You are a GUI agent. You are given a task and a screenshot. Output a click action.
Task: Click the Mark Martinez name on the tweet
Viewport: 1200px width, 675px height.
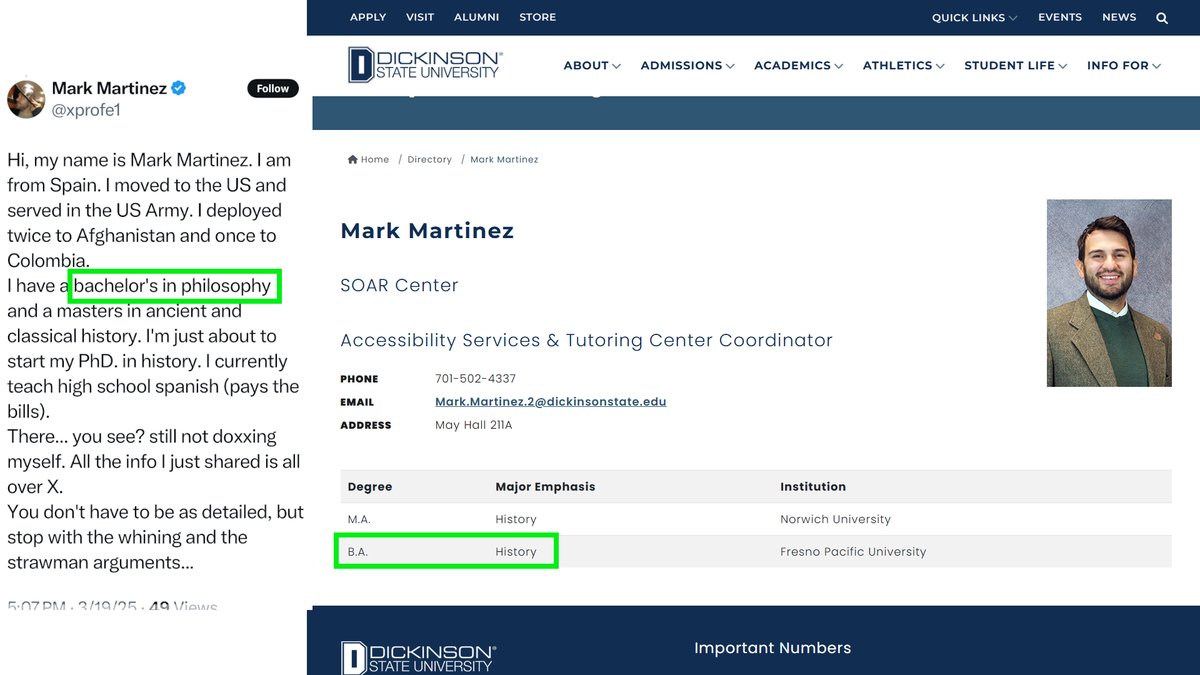pyautogui.click(x=109, y=88)
